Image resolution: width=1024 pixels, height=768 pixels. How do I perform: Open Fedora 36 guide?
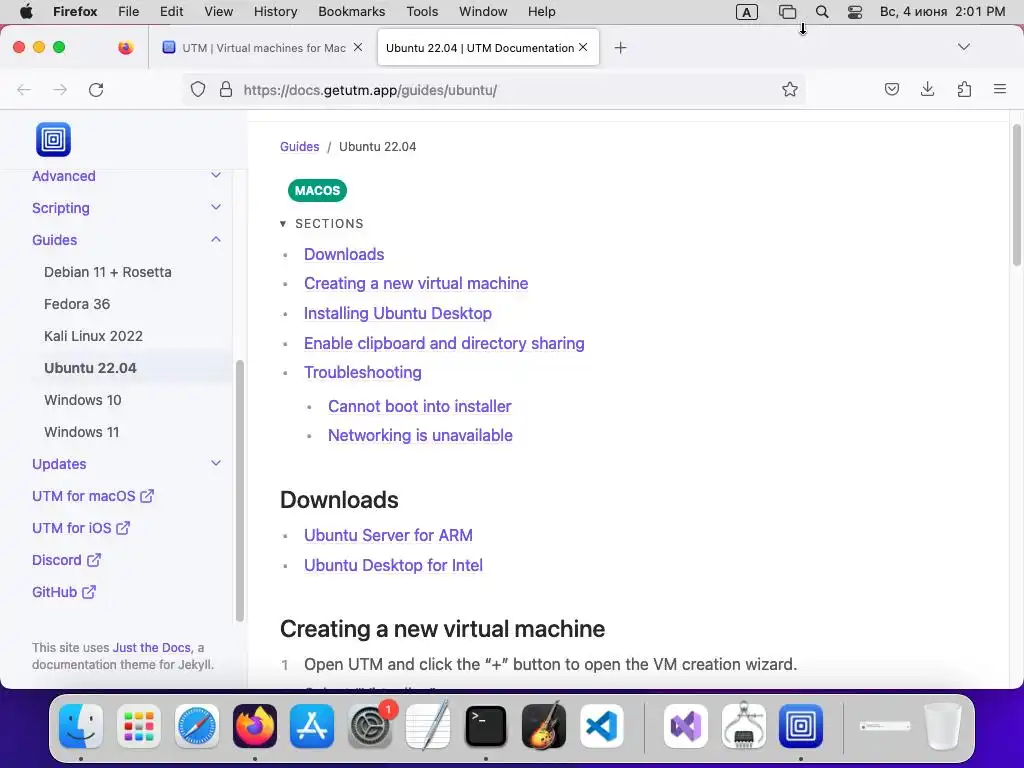coord(77,304)
